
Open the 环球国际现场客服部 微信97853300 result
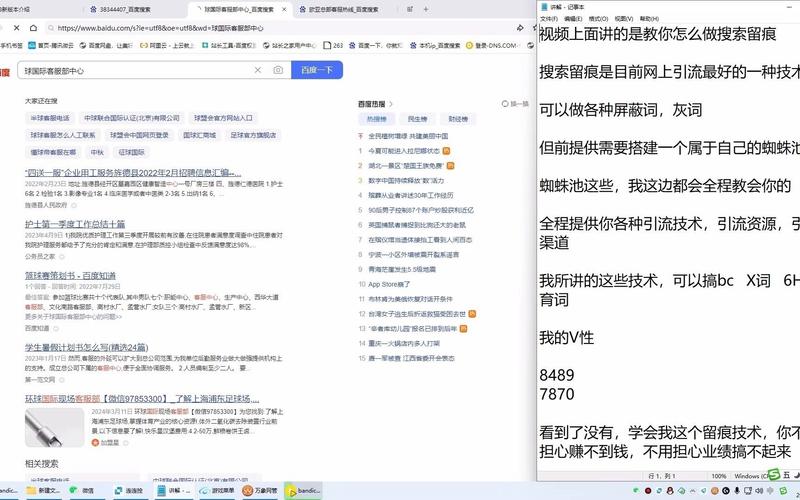[142, 398]
